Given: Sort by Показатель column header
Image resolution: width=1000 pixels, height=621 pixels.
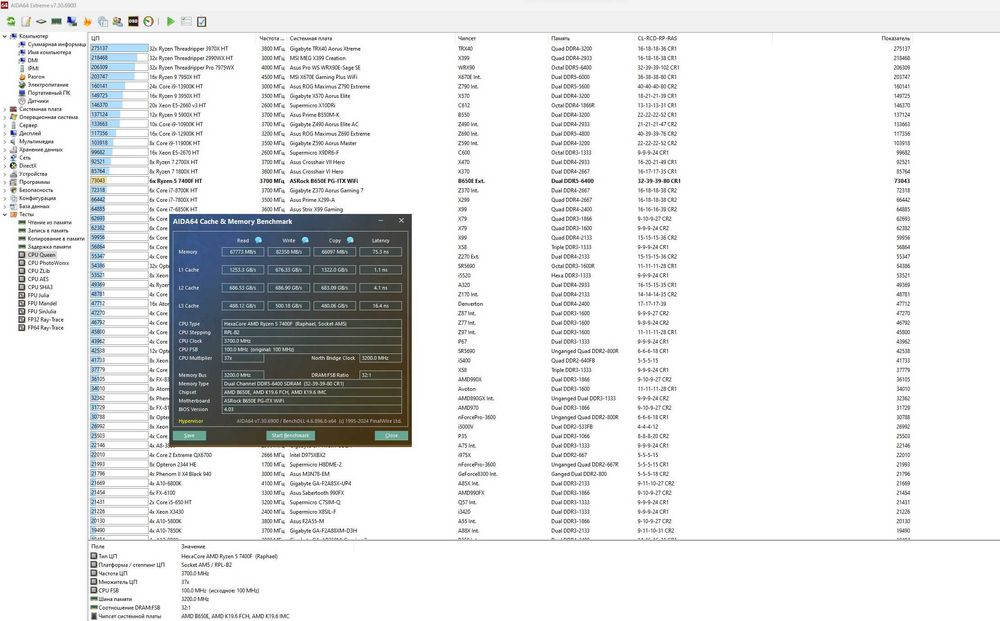Looking at the screenshot, I should 895,38.
